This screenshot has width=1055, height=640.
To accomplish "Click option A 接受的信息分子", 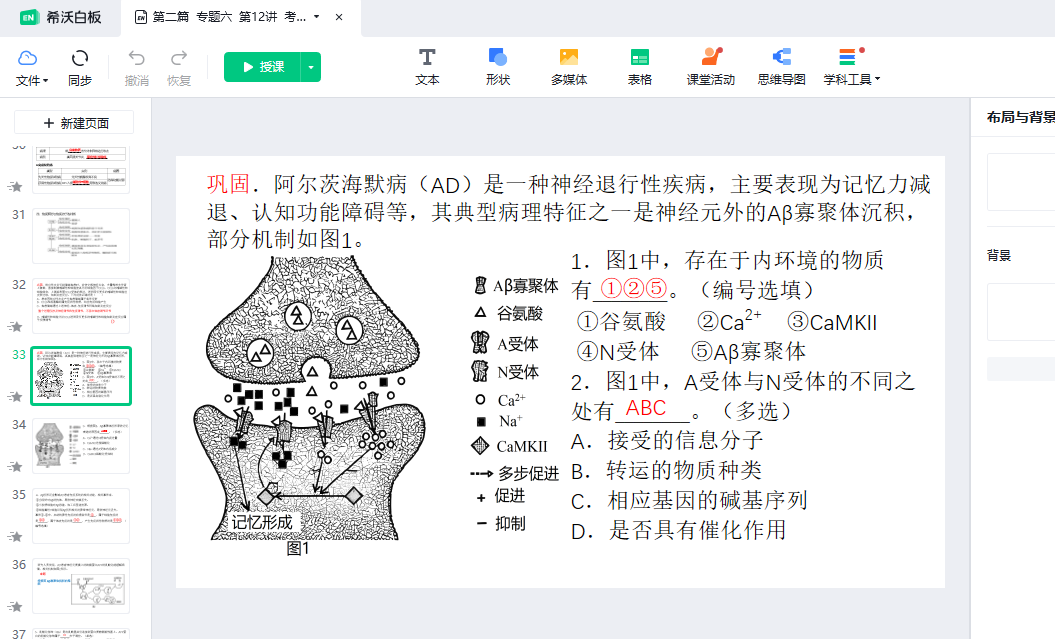I will pos(667,441).
